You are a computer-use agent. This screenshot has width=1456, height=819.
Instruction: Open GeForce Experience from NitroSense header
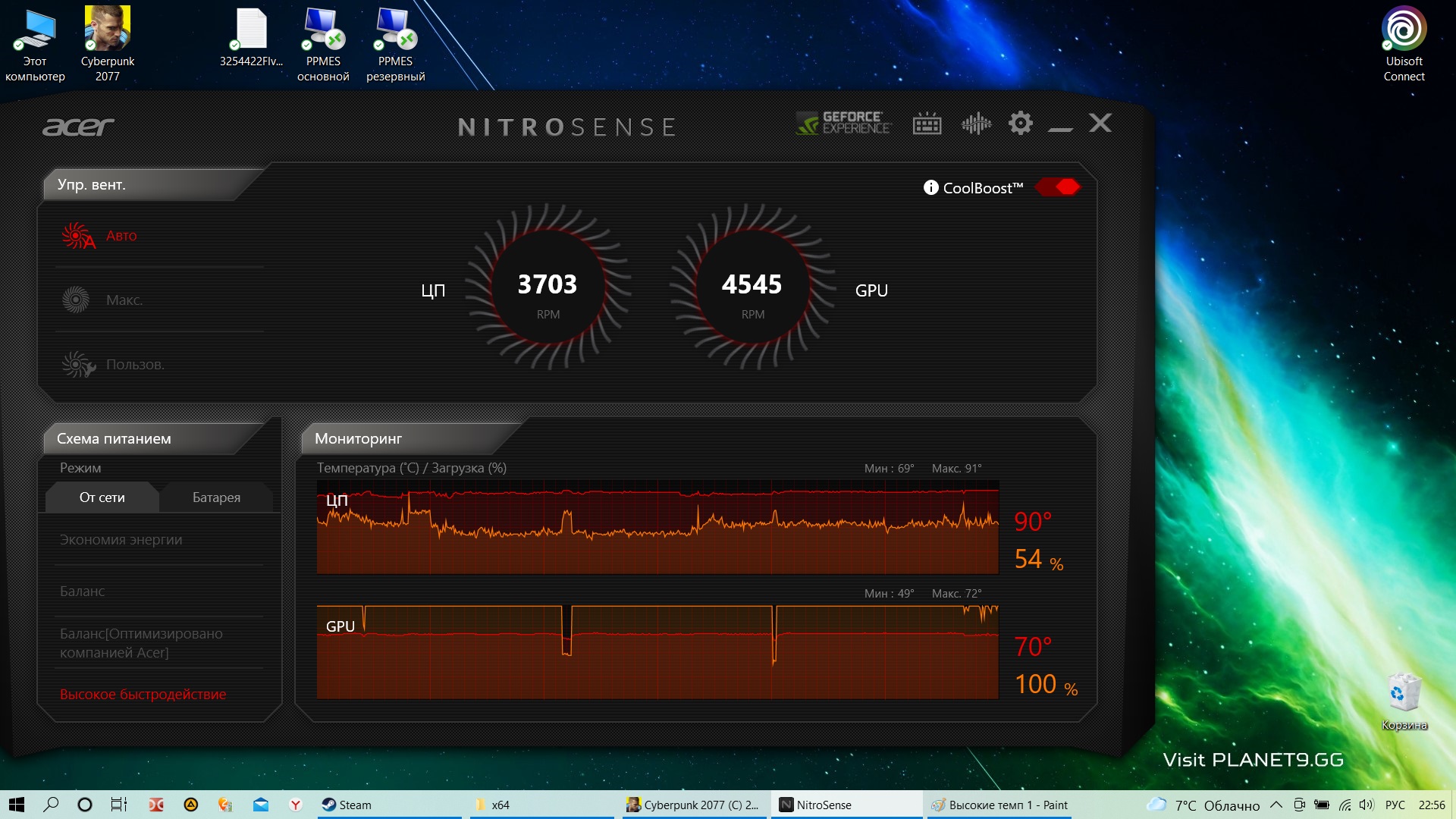(843, 123)
